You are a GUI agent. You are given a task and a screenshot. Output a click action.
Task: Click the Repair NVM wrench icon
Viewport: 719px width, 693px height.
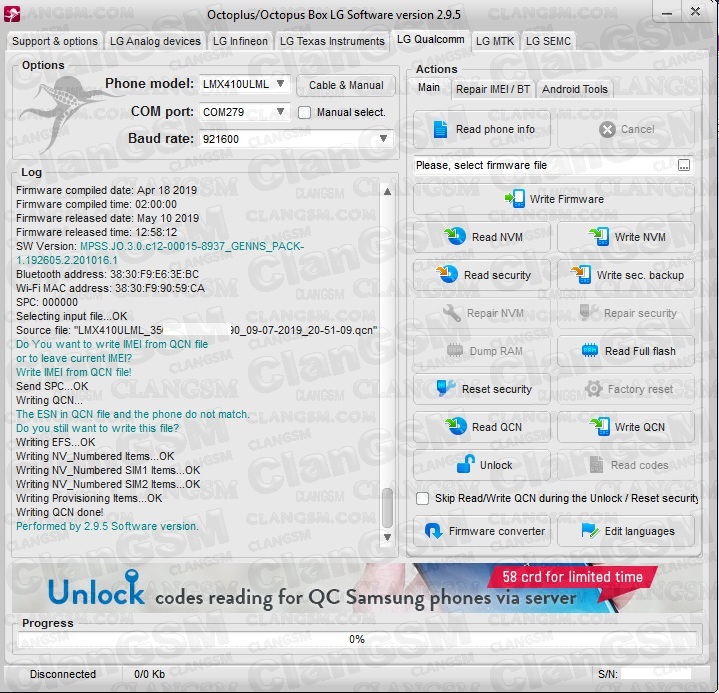(x=452, y=313)
